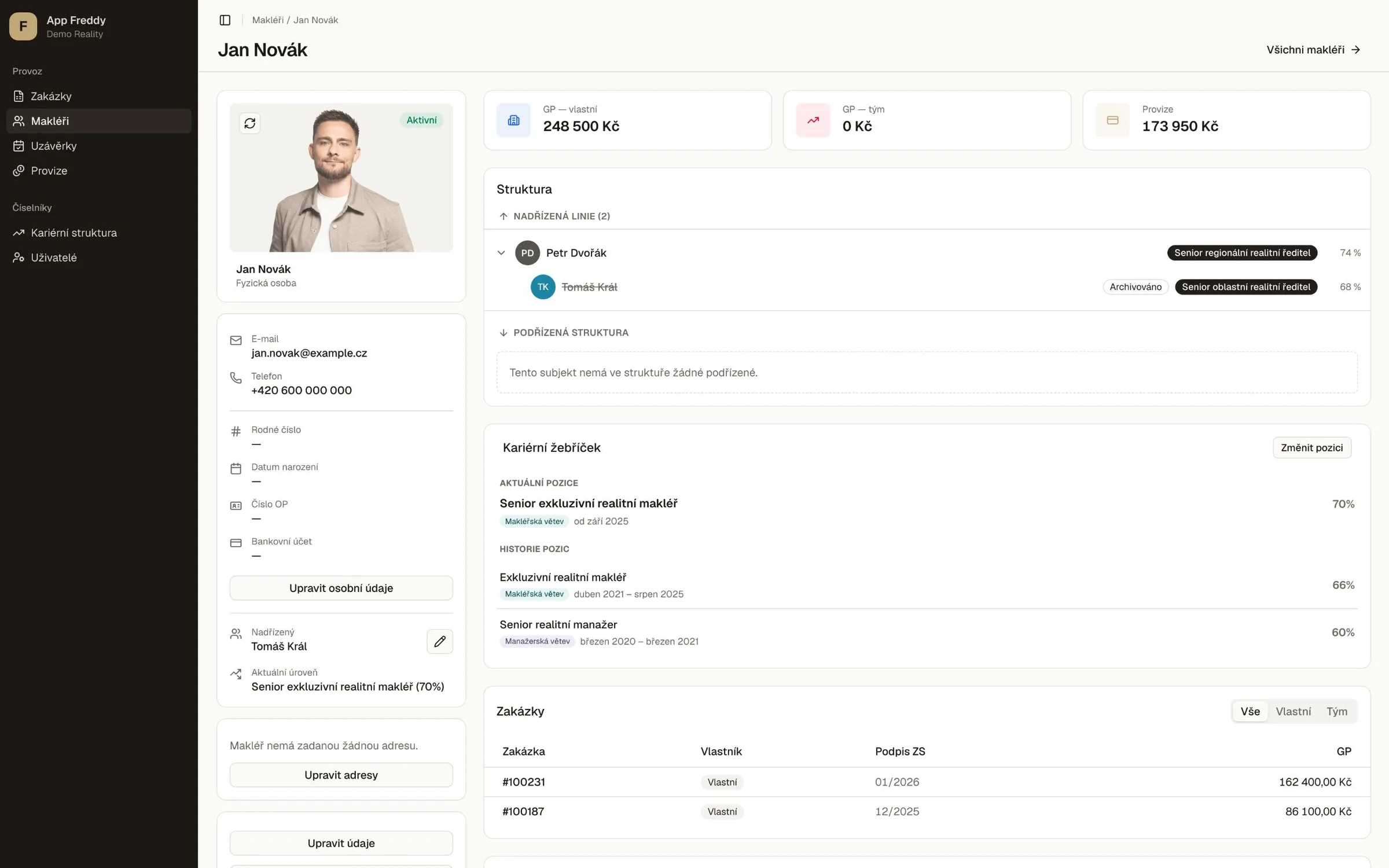Open order #100187 row

coord(927,812)
